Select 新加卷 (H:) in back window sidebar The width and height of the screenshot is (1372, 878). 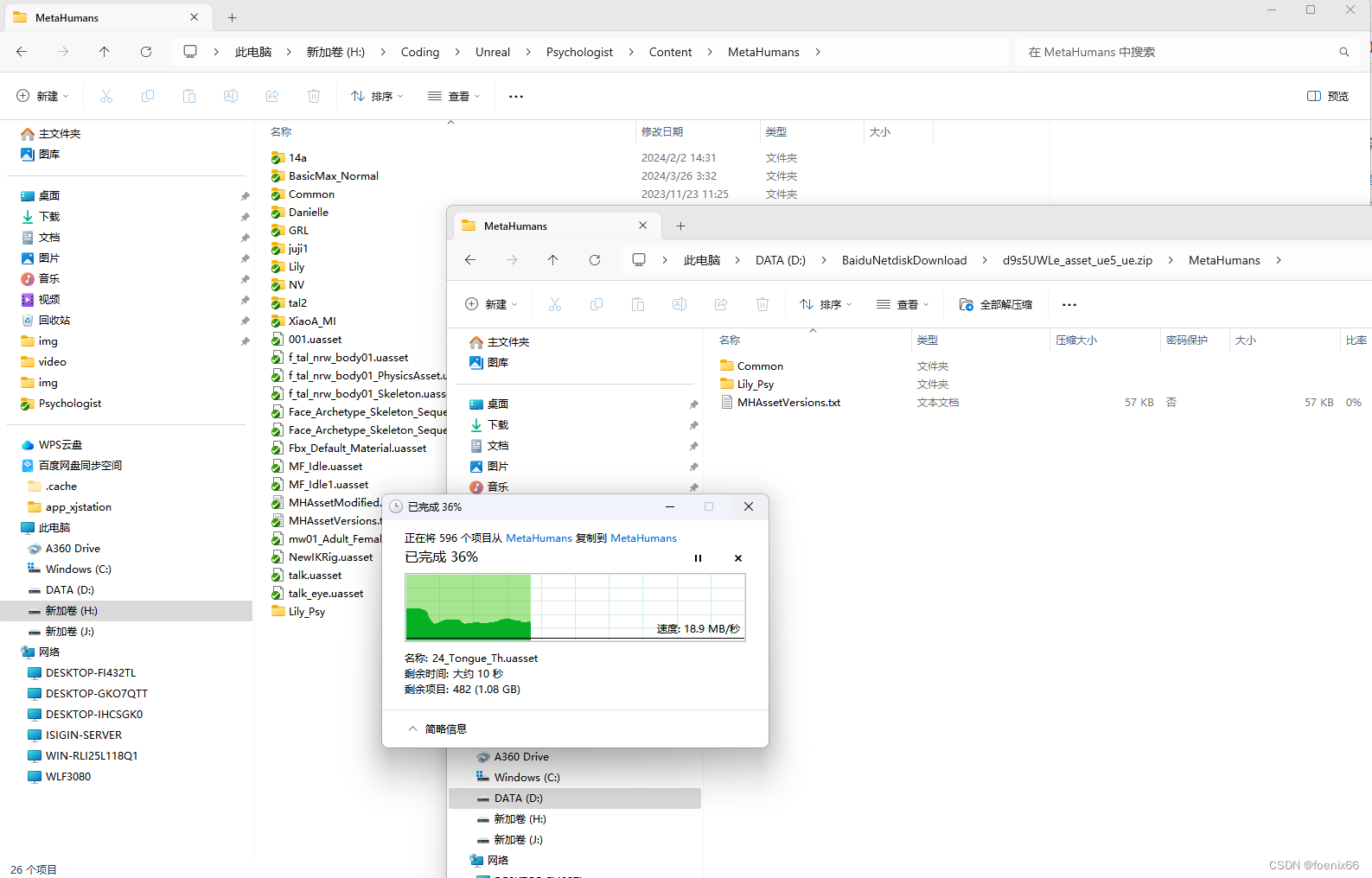click(x=127, y=611)
